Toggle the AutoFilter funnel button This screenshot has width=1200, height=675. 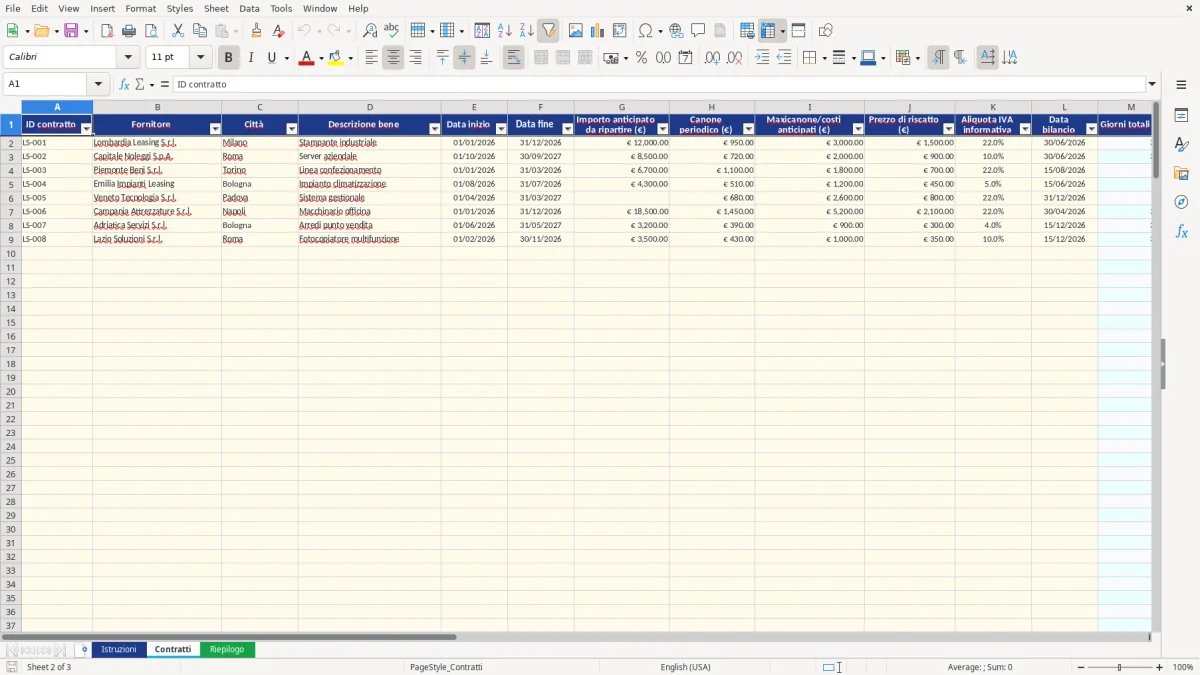coord(549,31)
